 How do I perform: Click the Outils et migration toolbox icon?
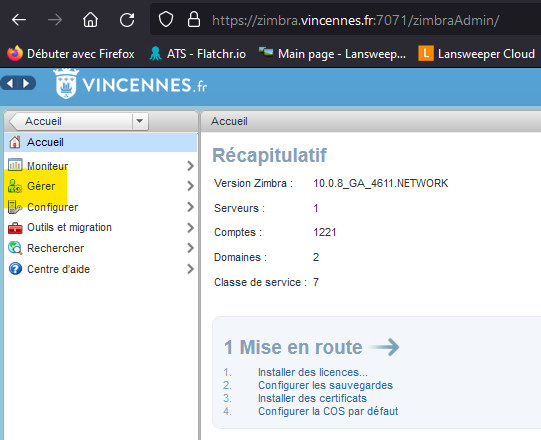coord(15,228)
